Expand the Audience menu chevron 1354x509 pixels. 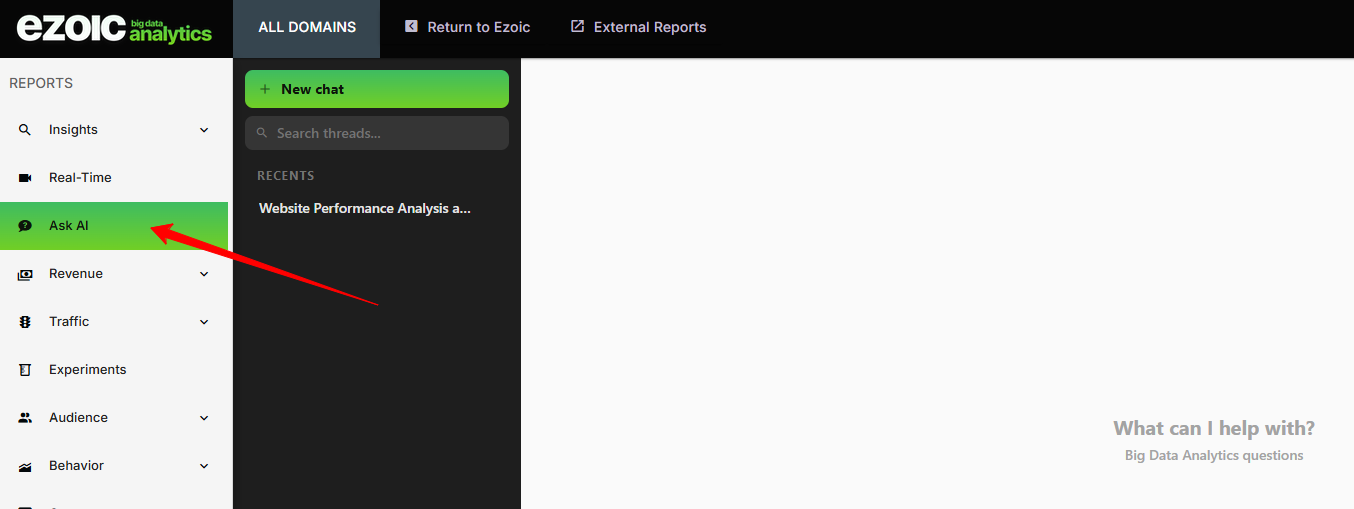pos(204,418)
